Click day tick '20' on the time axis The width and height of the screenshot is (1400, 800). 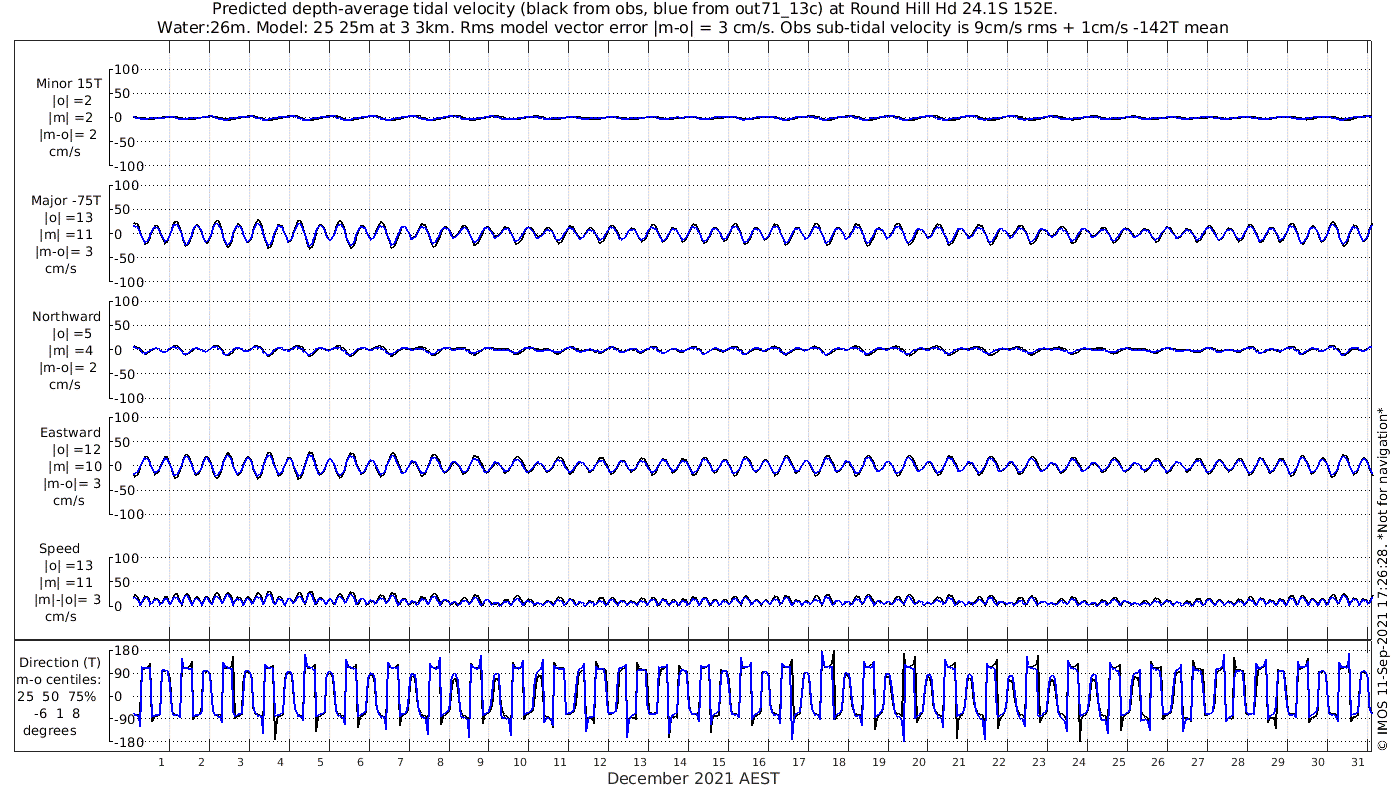(x=919, y=762)
